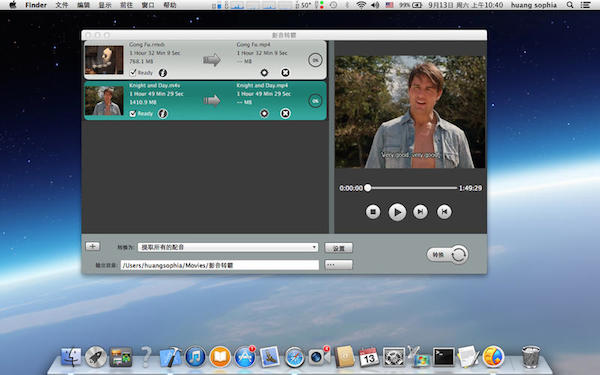The width and height of the screenshot is (600, 375).
Task: Open gear settings for Knight and Day.mp4
Action: (264, 113)
